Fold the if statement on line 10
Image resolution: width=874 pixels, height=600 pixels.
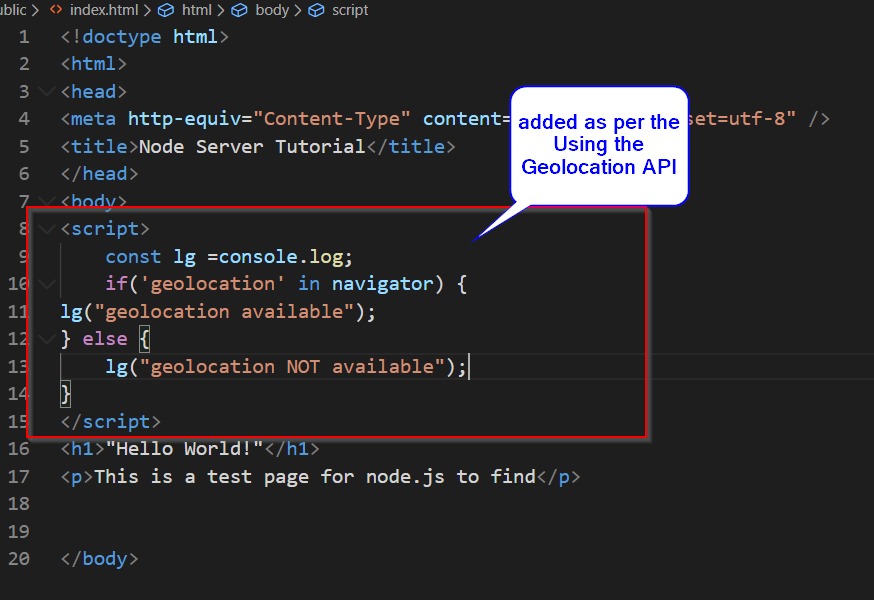point(46,284)
